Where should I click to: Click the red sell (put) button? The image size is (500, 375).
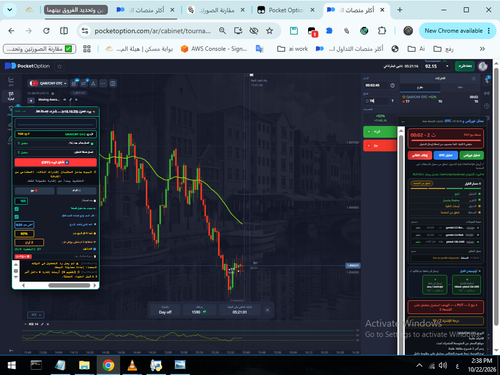pos(380,146)
